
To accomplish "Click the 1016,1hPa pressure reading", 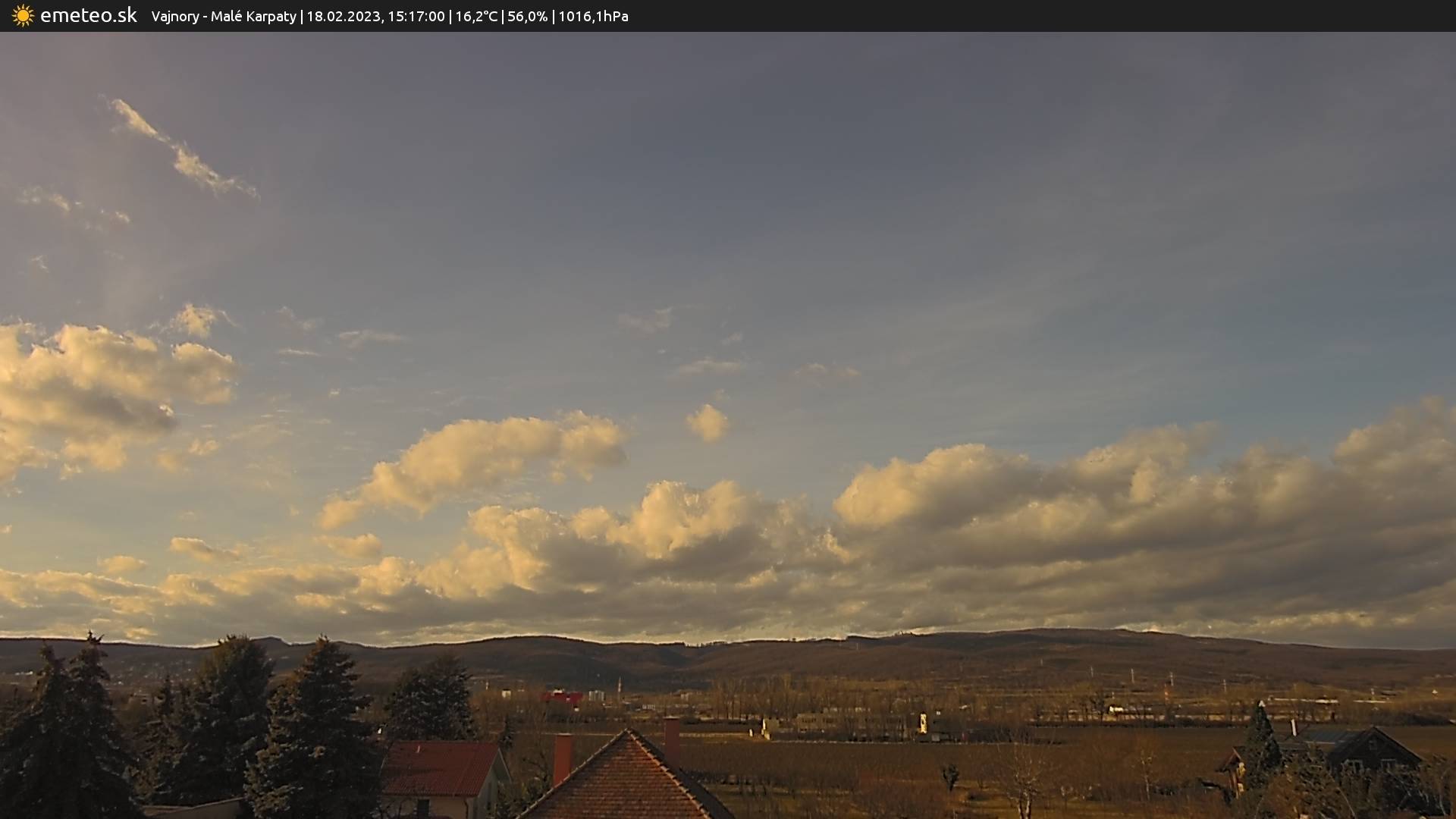I will coord(593,17).
